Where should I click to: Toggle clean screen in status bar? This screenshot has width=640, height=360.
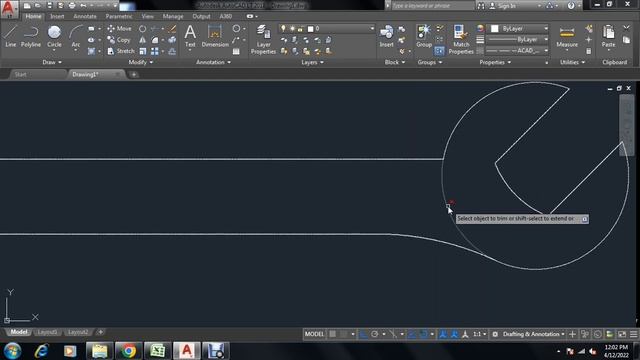pos(622,334)
